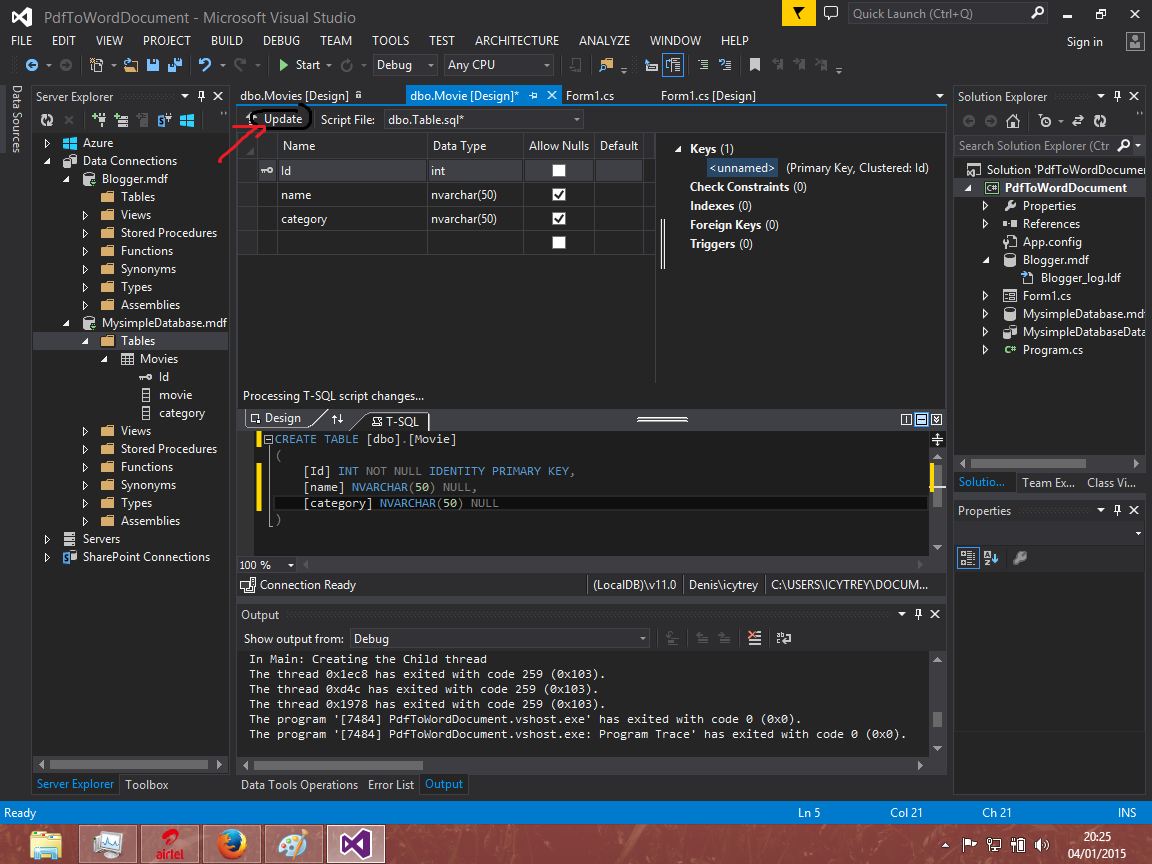Open the ARCHITECTURE menu
Image resolution: width=1152 pixels, height=864 pixels.
517,40
